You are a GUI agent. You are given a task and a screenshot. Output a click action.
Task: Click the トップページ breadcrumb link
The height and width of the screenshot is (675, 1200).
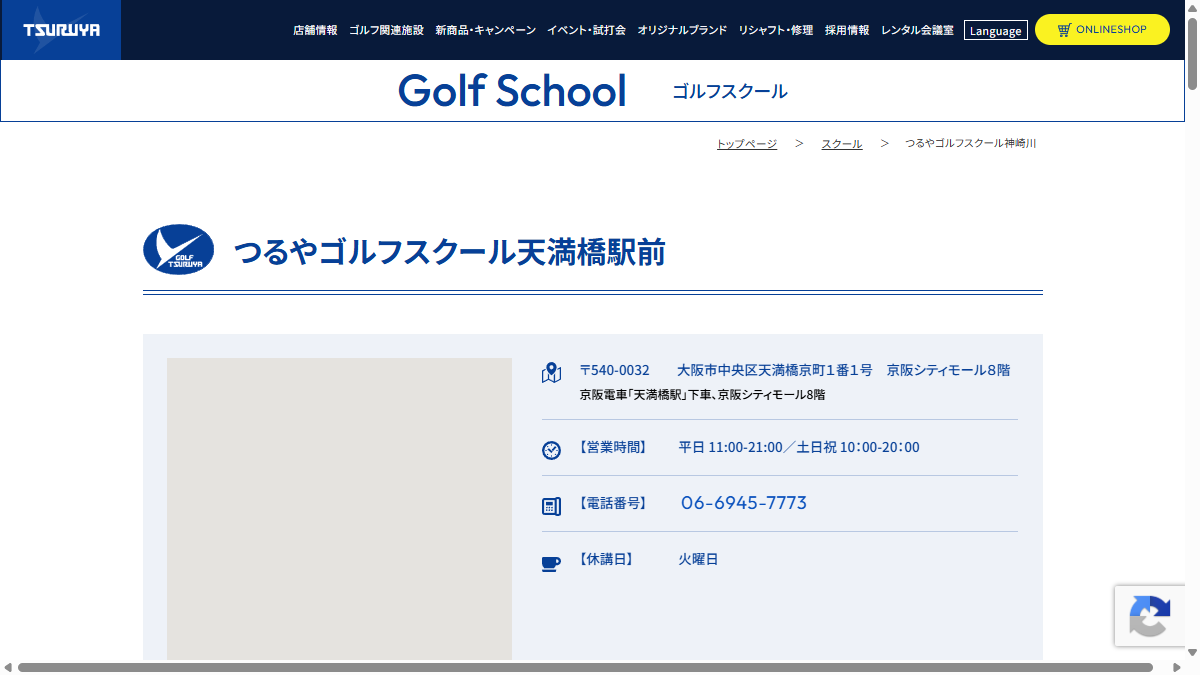coord(747,144)
